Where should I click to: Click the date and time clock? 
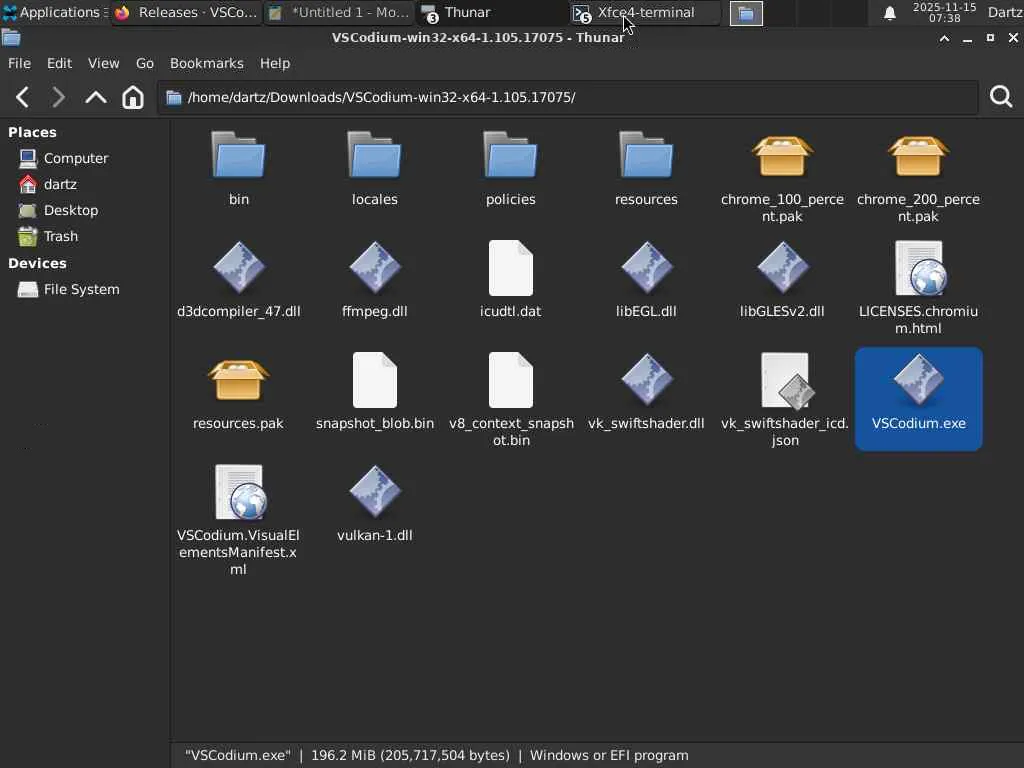click(944, 12)
